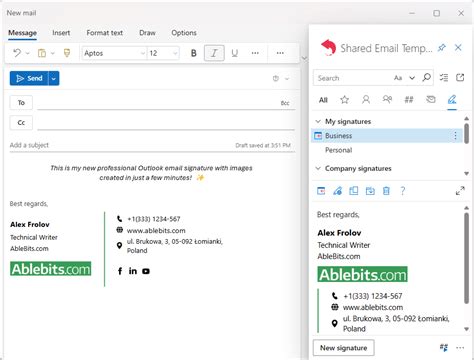Screen dimensions: 474x360
Task: Pin the Shared Email Templates pane
Action: click(442, 48)
